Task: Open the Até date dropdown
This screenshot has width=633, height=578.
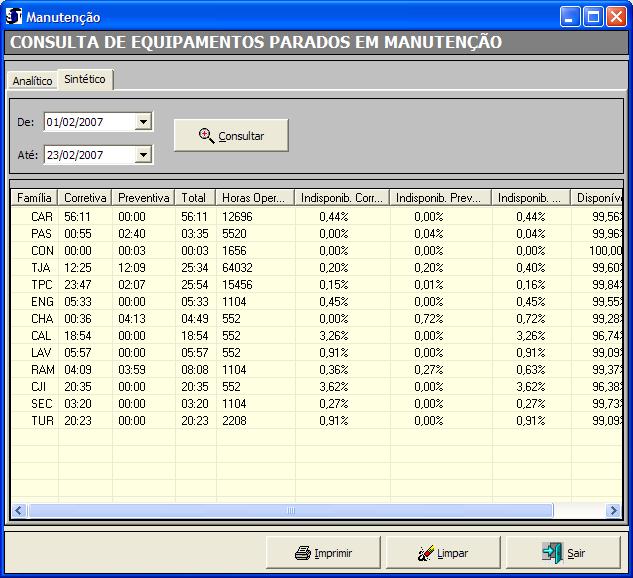Action: point(143,155)
